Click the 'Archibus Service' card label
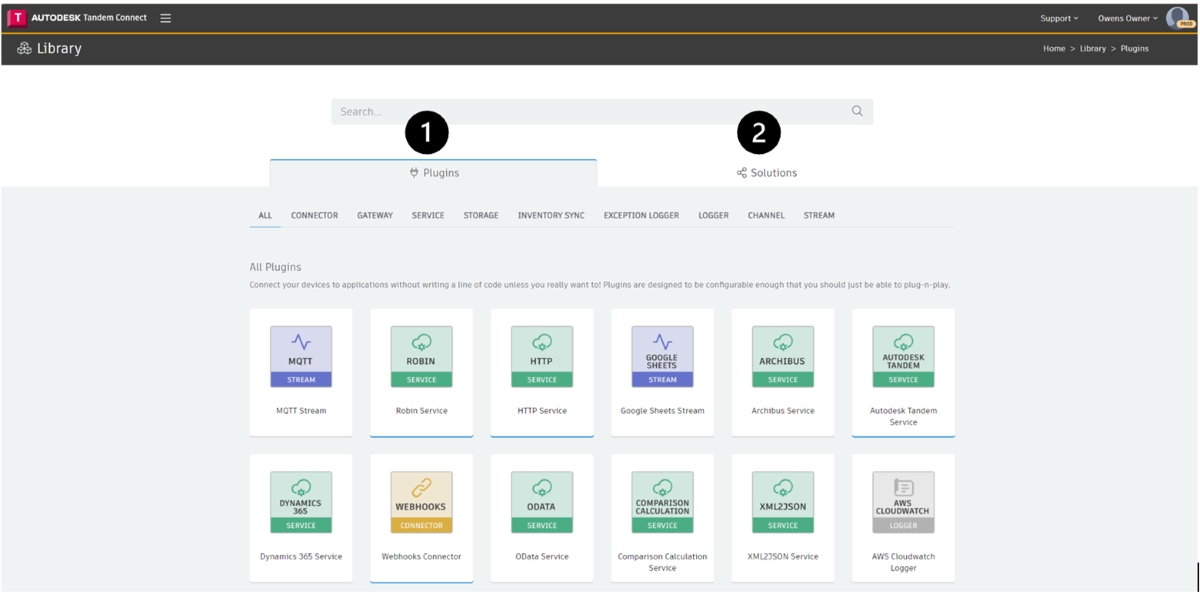Viewport: 1200px width, 598px height. click(x=783, y=411)
